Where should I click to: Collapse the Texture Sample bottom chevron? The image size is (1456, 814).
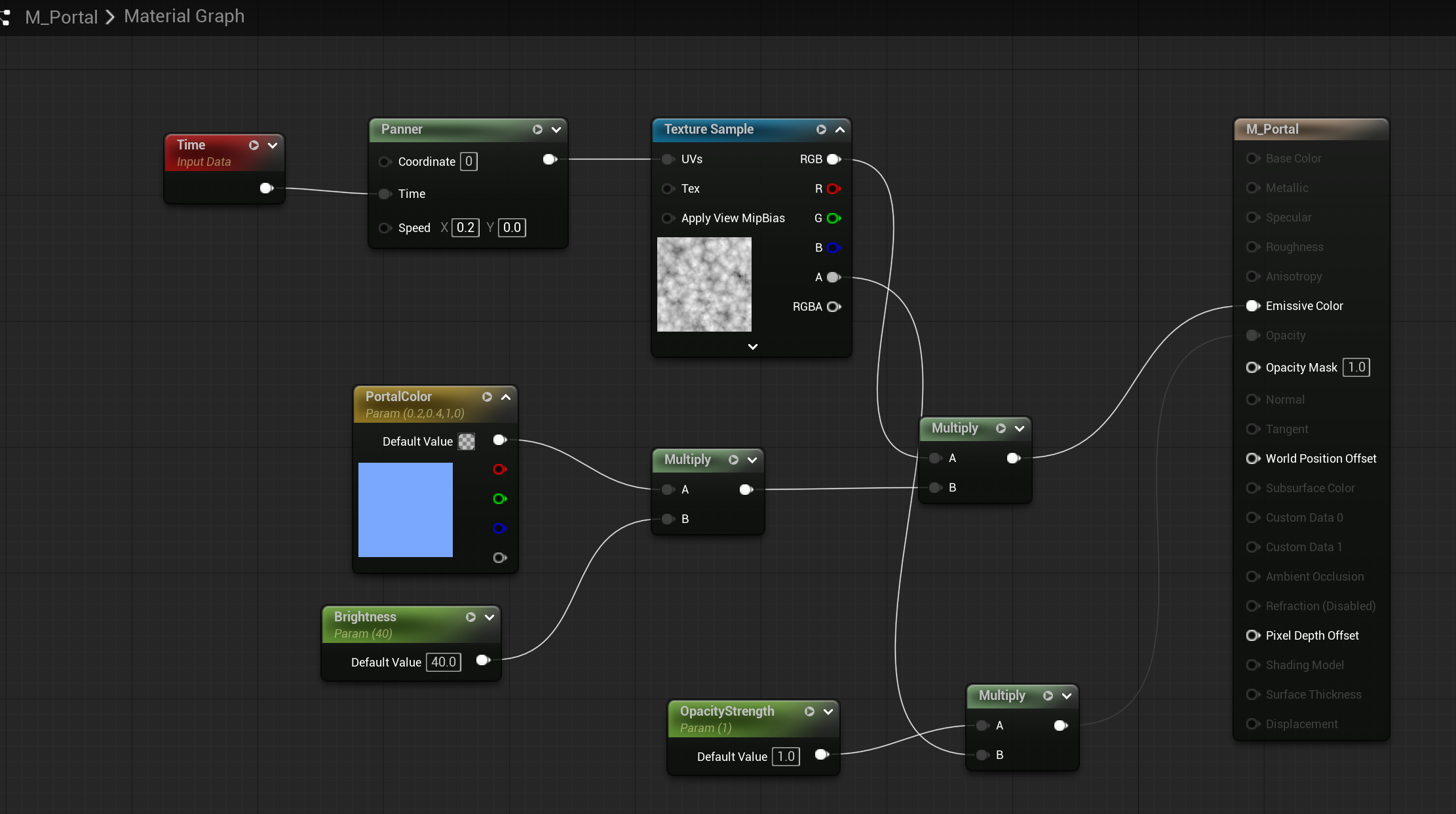coord(753,347)
